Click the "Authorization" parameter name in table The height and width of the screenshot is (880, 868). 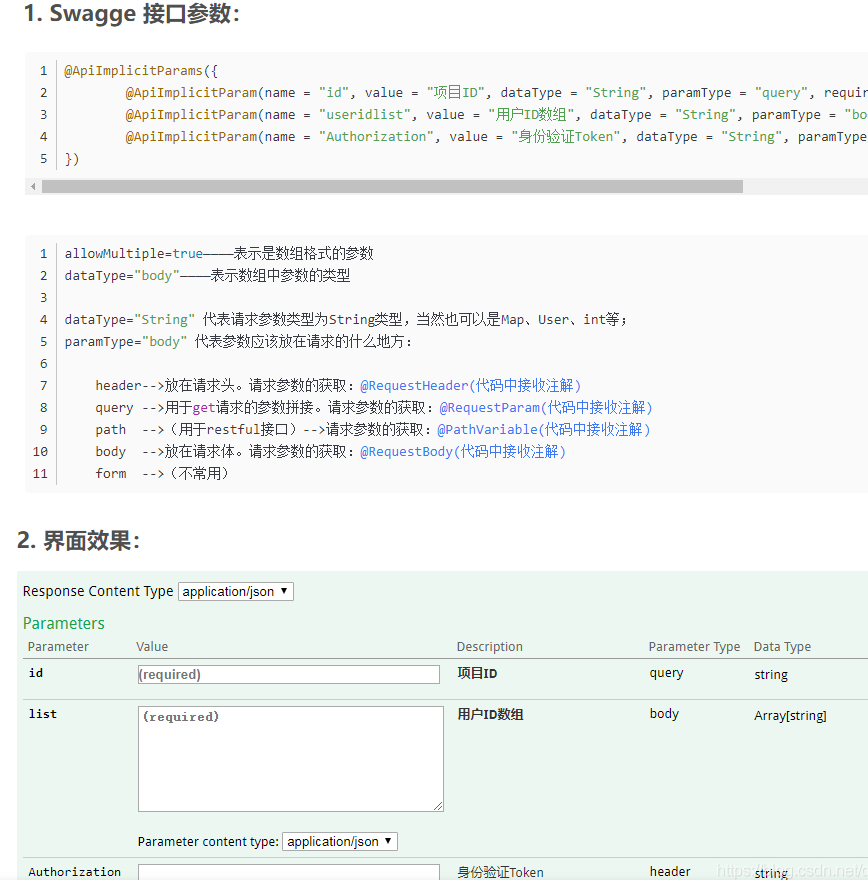point(75,872)
